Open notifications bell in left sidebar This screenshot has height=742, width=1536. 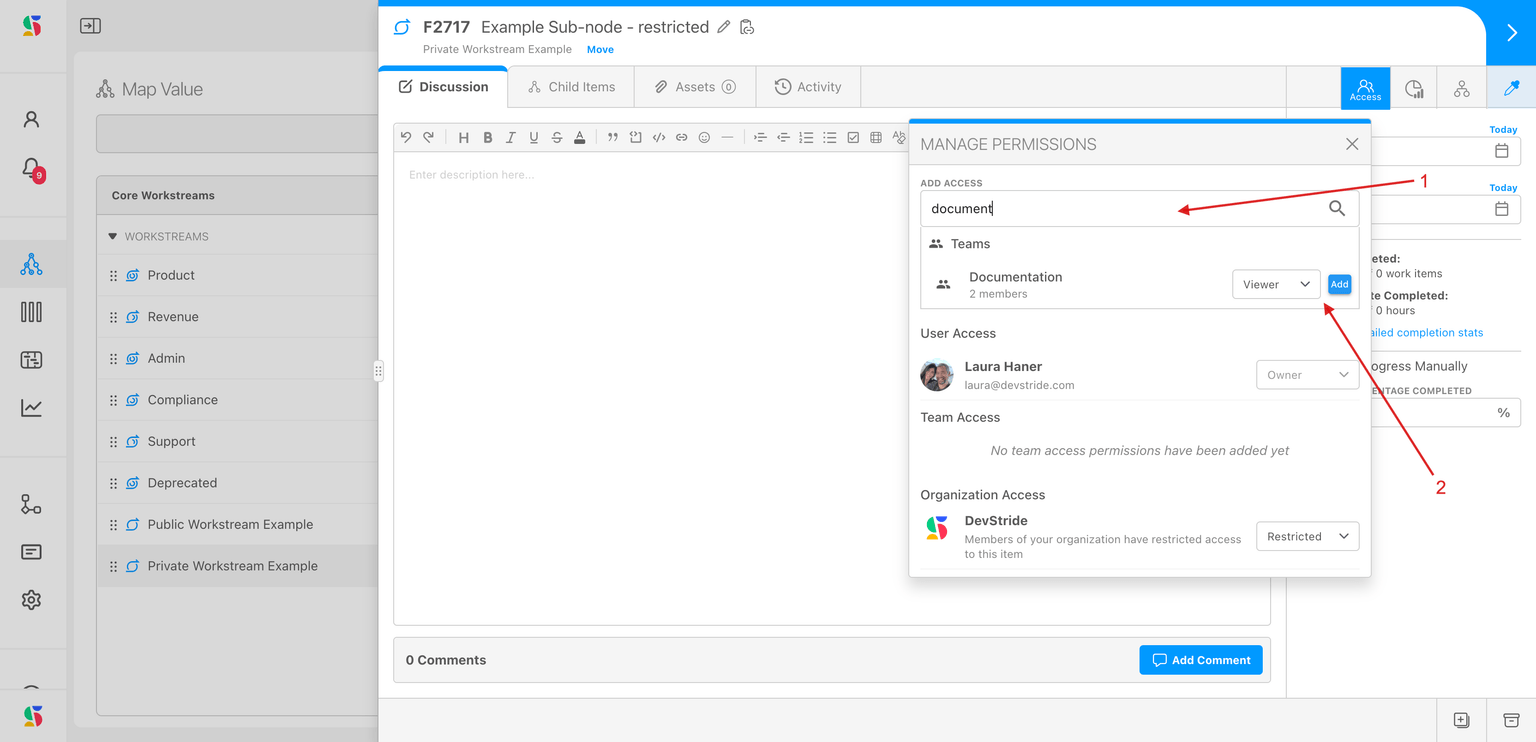pos(31,168)
